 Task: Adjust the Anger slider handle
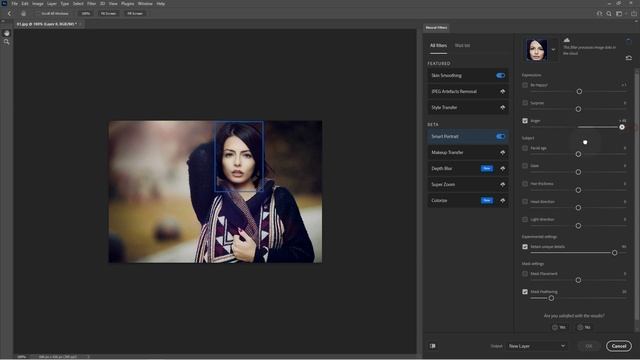(622, 127)
